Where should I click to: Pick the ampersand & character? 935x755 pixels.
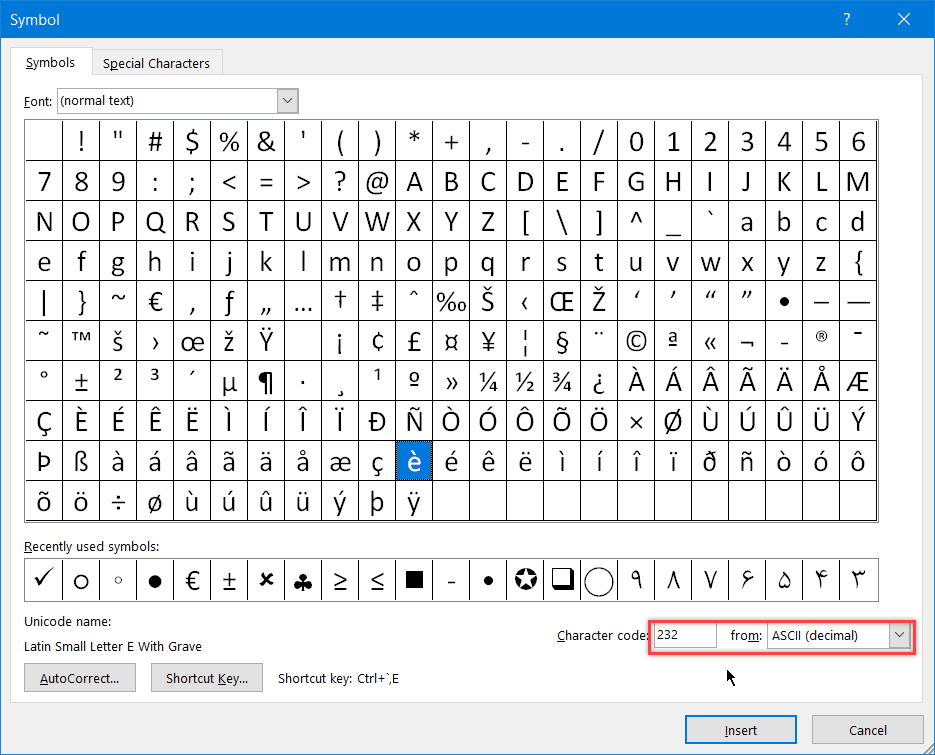coord(266,141)
